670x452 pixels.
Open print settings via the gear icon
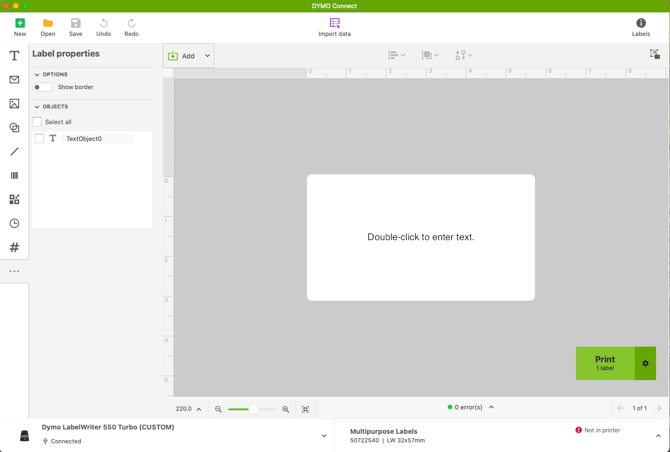pyautogui.click(x=645, y=363)
